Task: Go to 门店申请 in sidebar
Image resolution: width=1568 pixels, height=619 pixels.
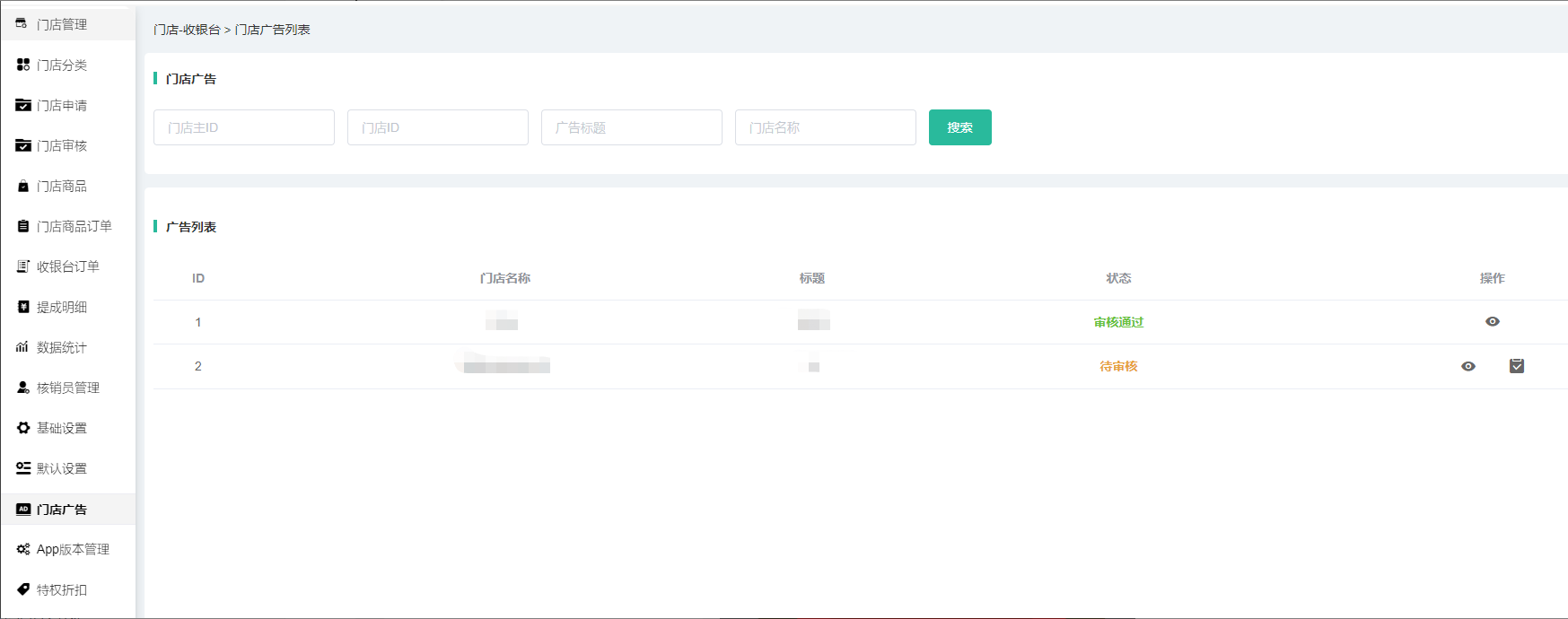Action: (x=62, y=105)
